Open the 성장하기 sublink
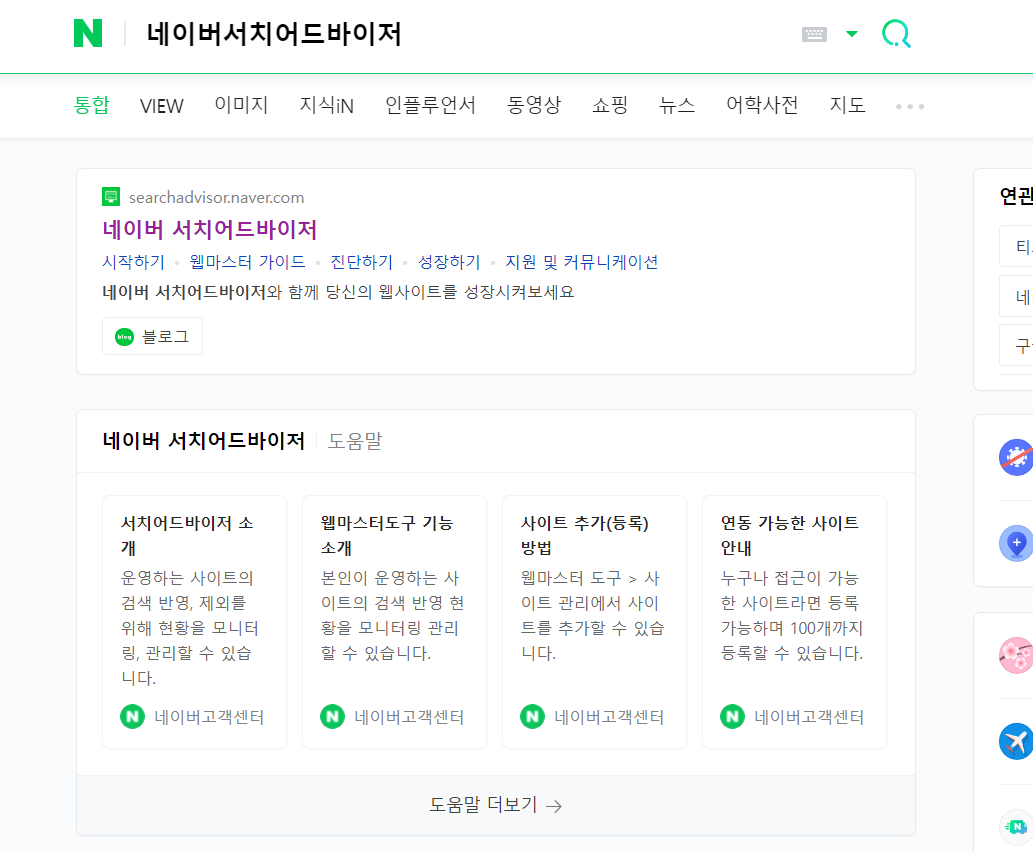The width and height of the screenshot is (1033, 853). pos(449,262)
